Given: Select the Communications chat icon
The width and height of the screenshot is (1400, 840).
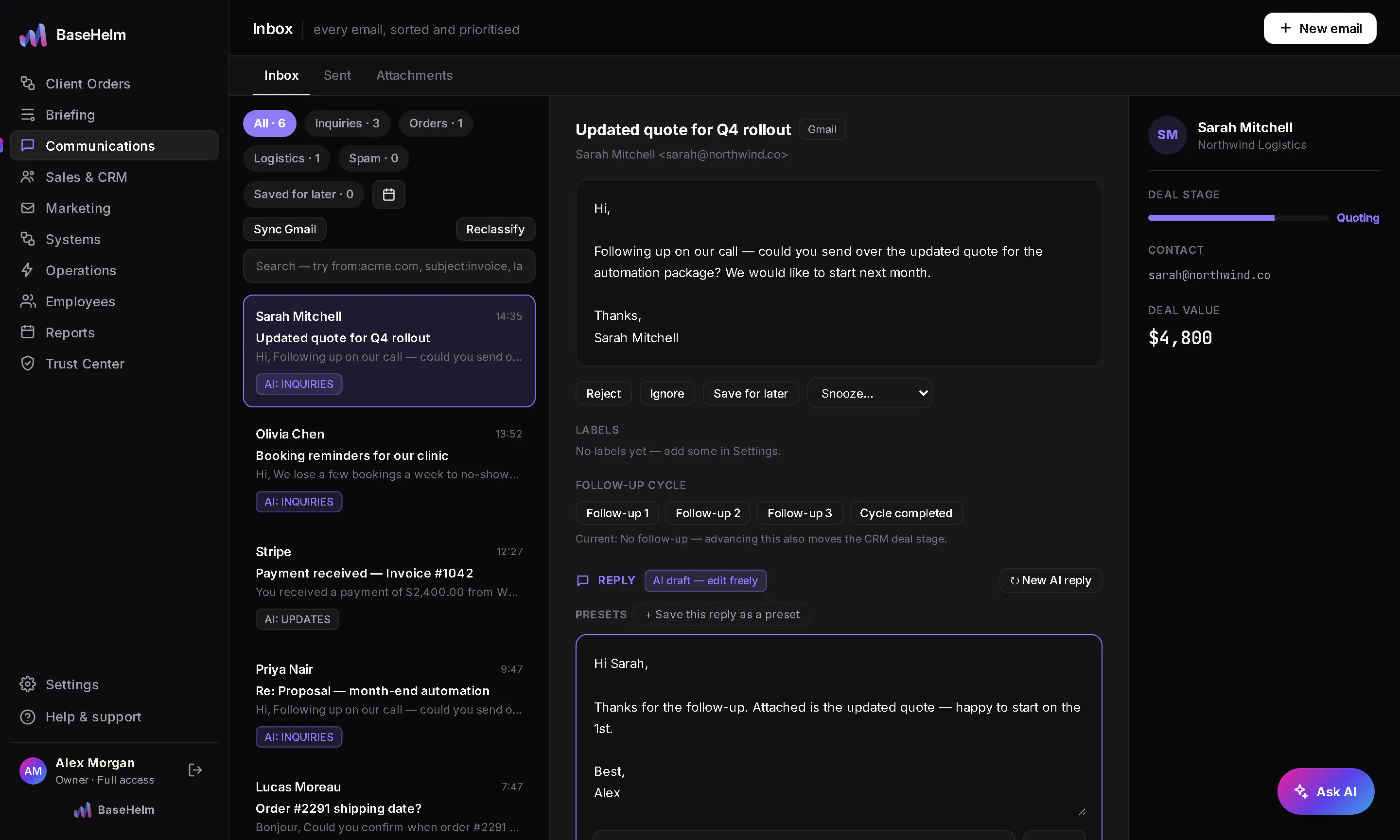Looking at the screenshot, I should point(28,145).
